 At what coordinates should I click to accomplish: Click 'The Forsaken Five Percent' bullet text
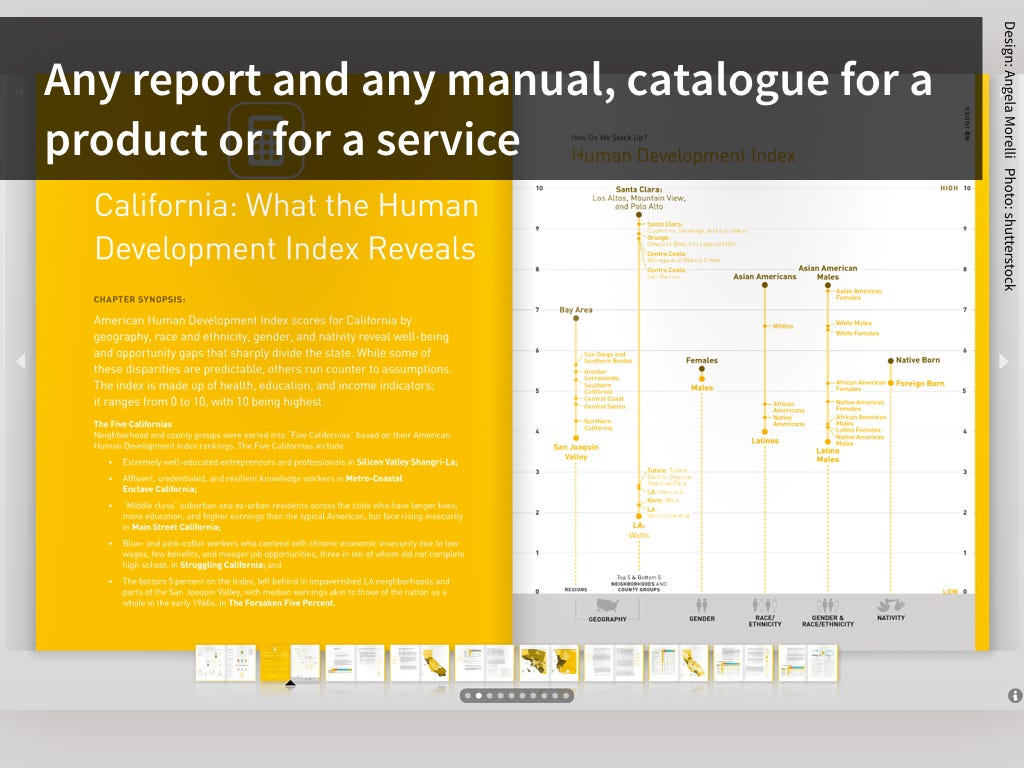(281, 603)
